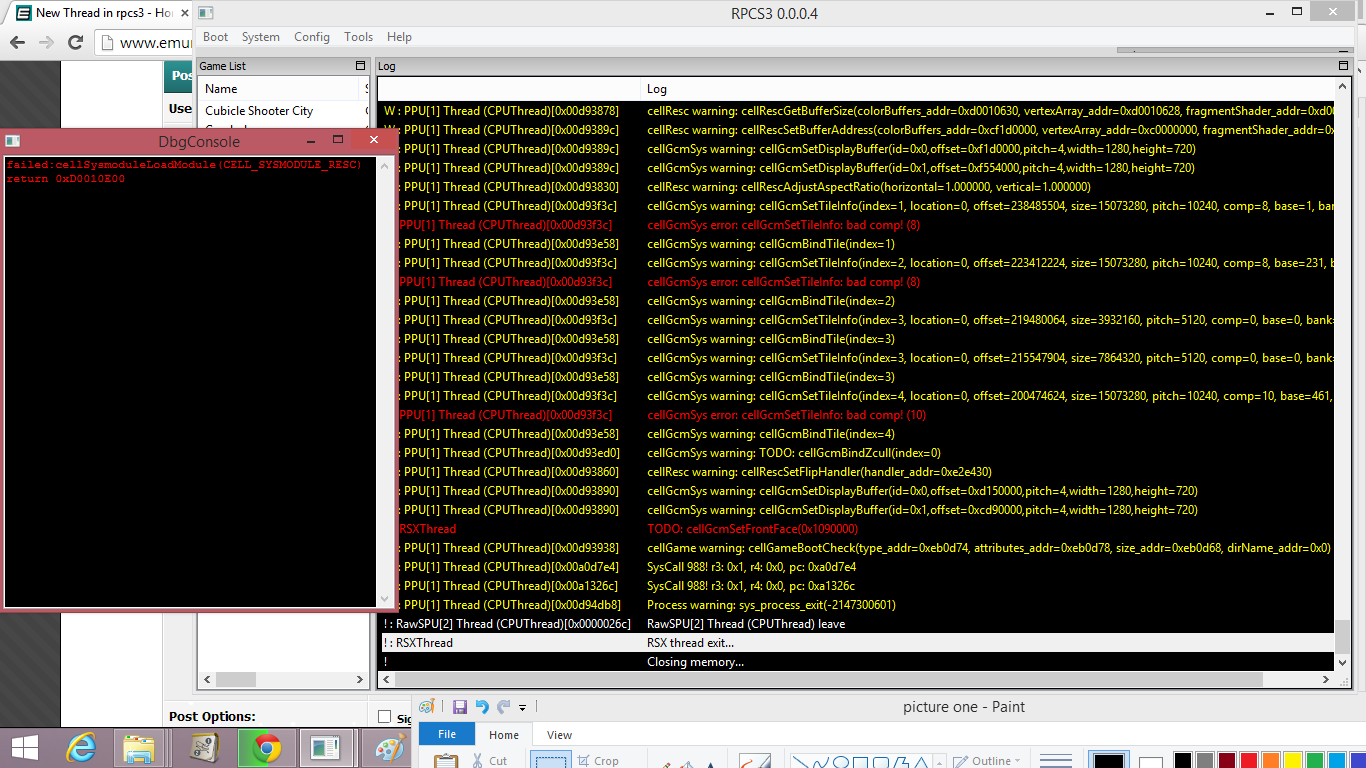Open the Boot menu
Viewport: 1366px width, 768px height.
[x=215, y=37]
